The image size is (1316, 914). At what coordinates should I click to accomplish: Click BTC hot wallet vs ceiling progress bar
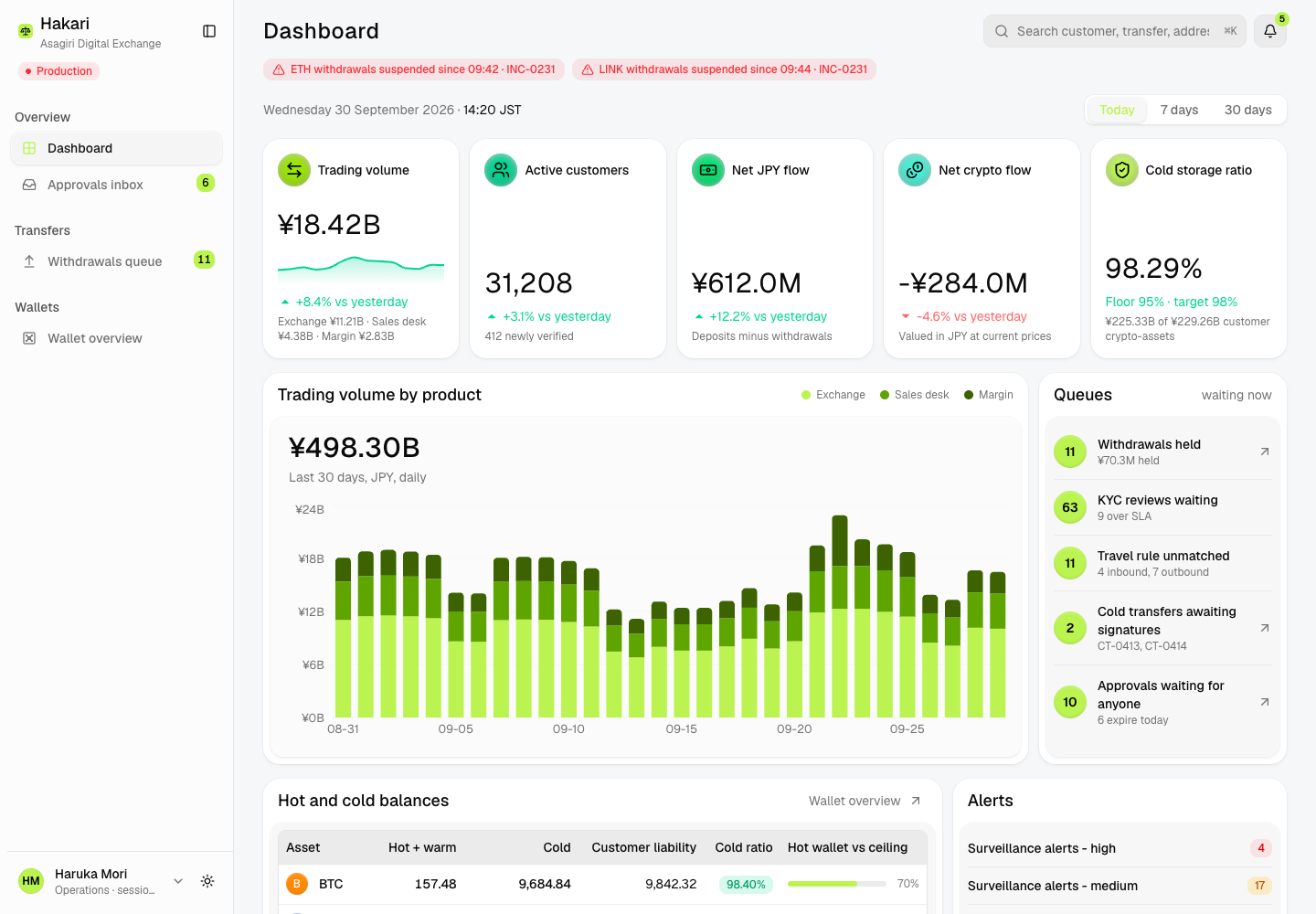pyautogui.click(x=836, y=884)
